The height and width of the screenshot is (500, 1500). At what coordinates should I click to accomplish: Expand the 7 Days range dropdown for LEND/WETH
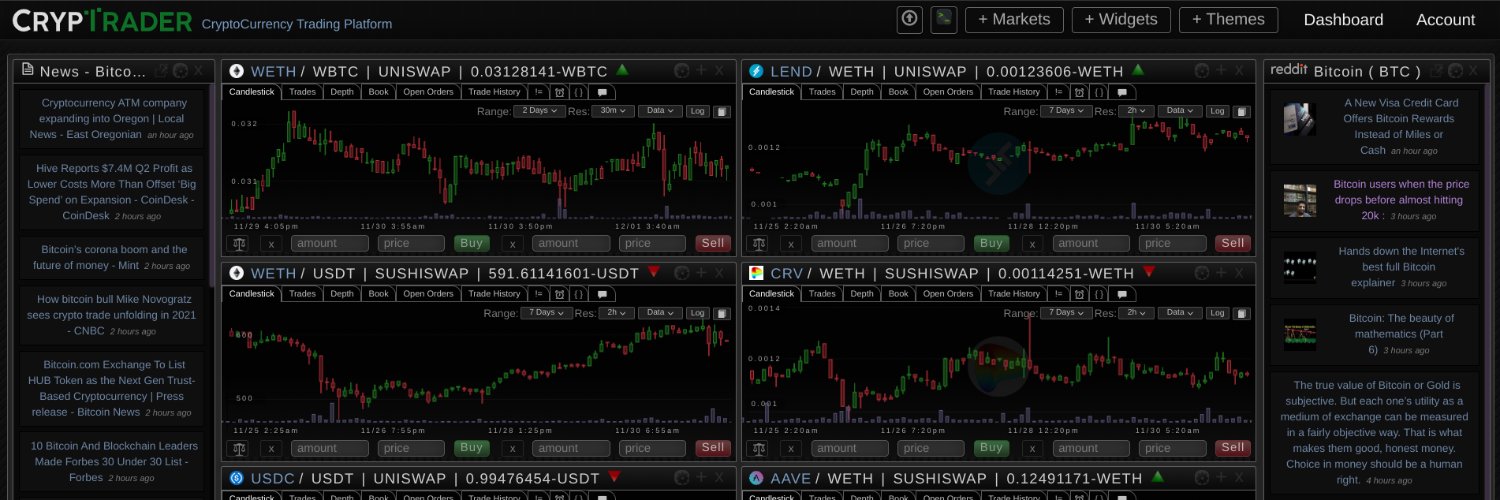click(1066, 111)
